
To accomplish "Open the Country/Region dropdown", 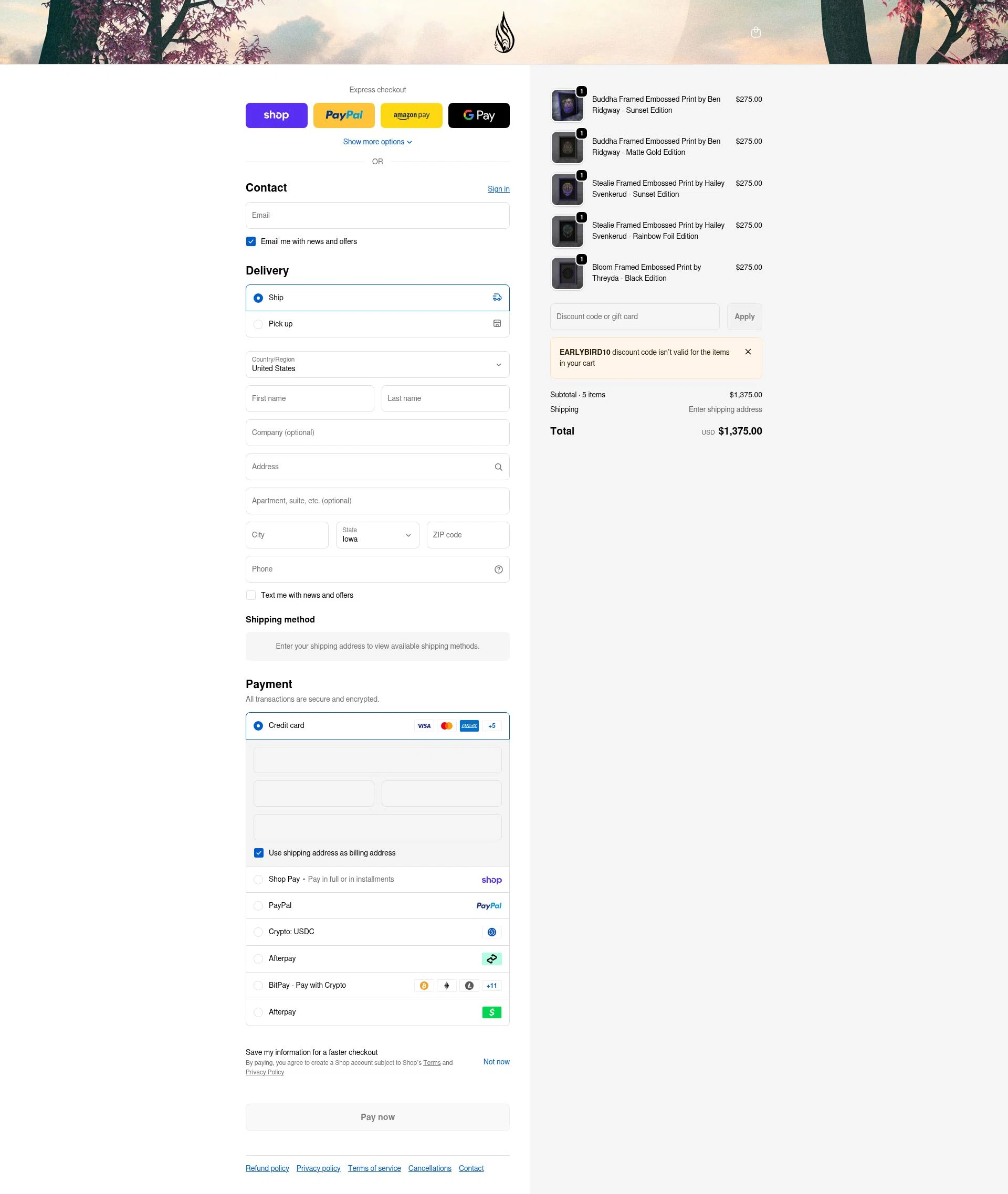I will pyautogui.click(x=377, y=364).
